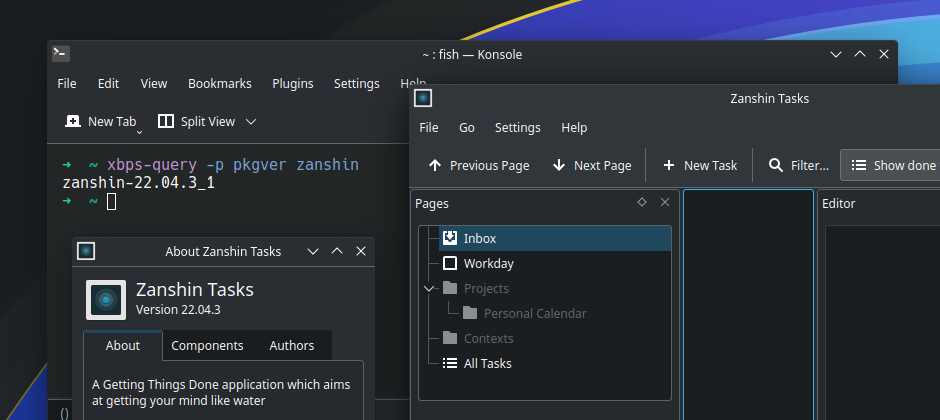Open the Bookmarks menu in Konsole

(220, 84)
